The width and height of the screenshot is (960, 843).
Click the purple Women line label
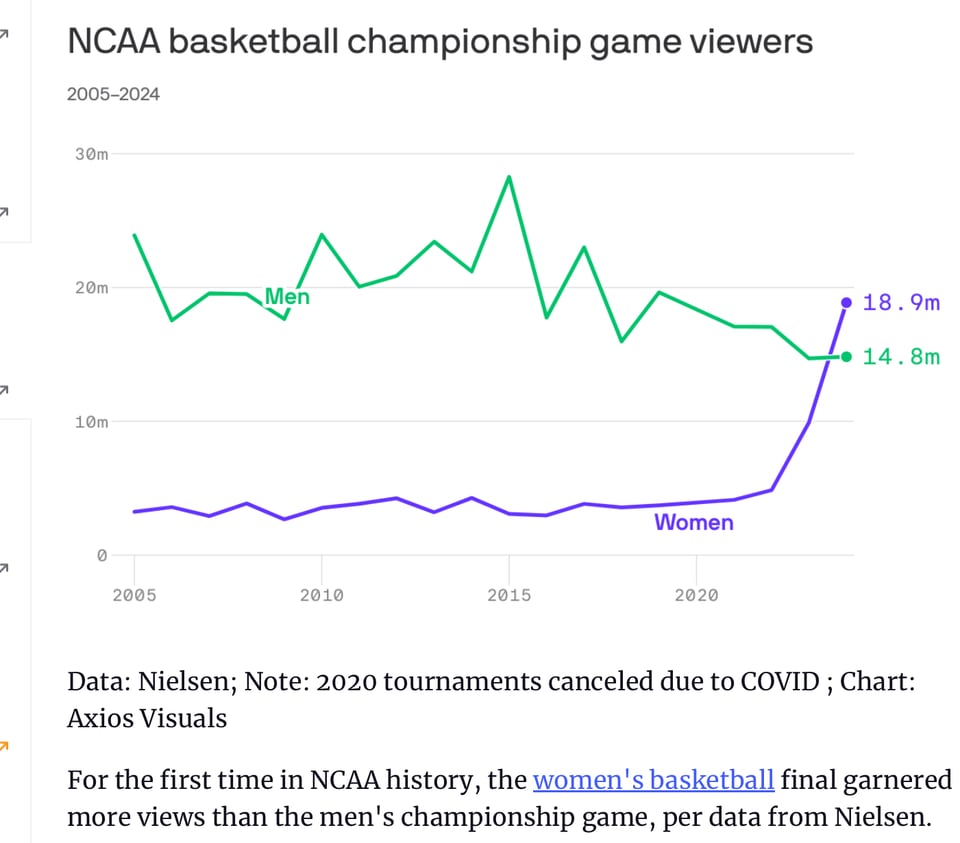click(693, 522)
